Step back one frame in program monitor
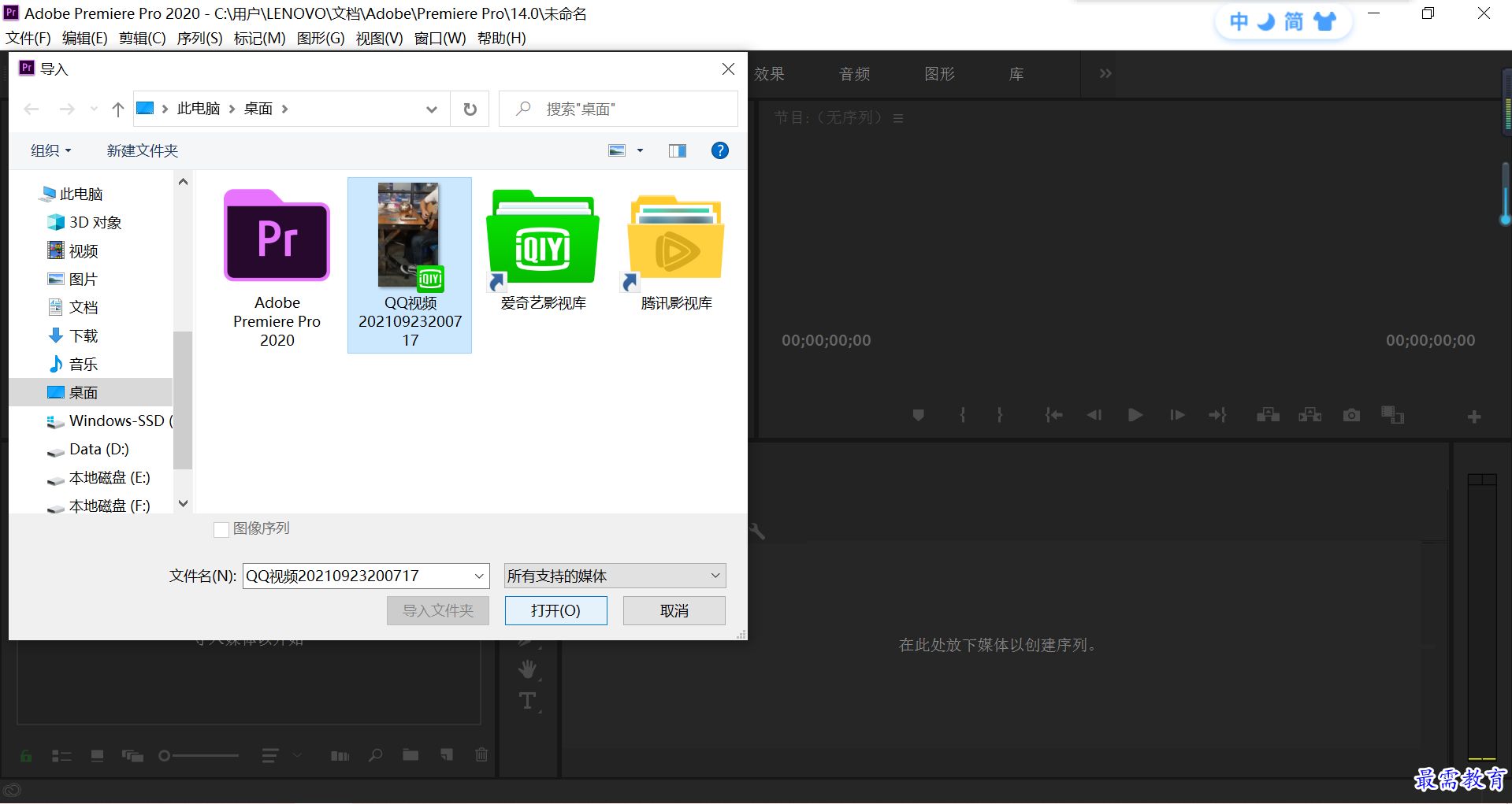 1094,415
